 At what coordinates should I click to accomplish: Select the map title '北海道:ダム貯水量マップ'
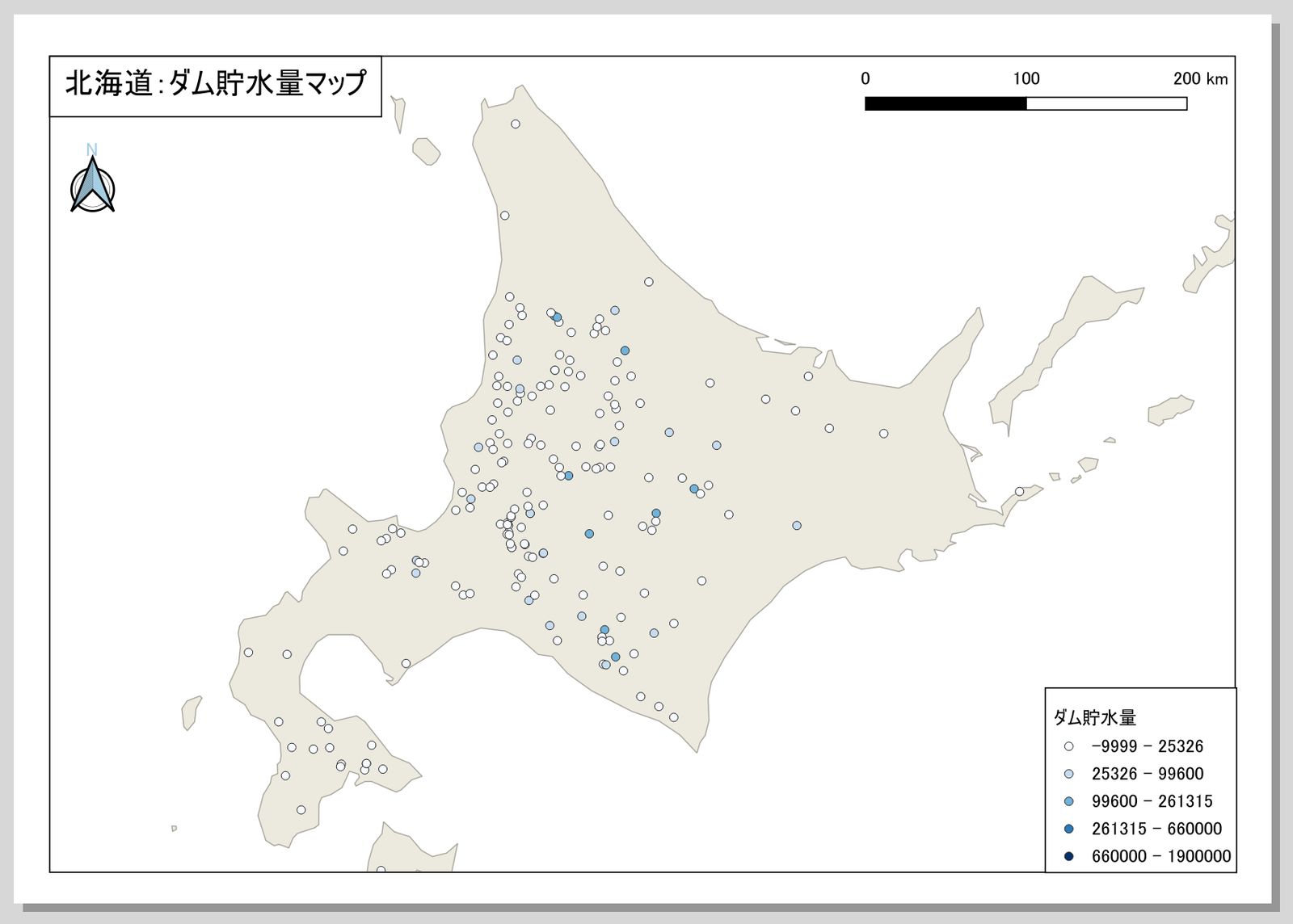tap(216, 83)
